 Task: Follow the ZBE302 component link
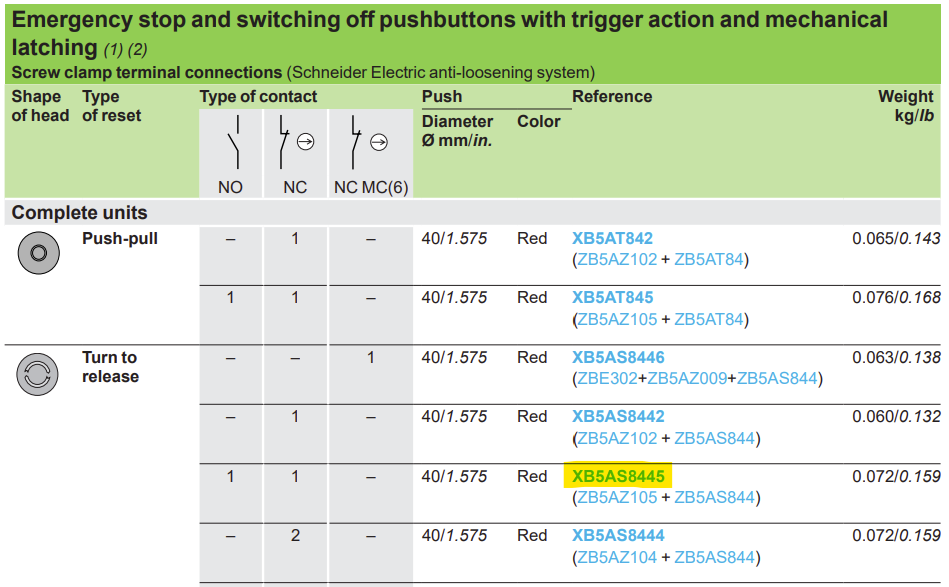[x=607, y=379]
